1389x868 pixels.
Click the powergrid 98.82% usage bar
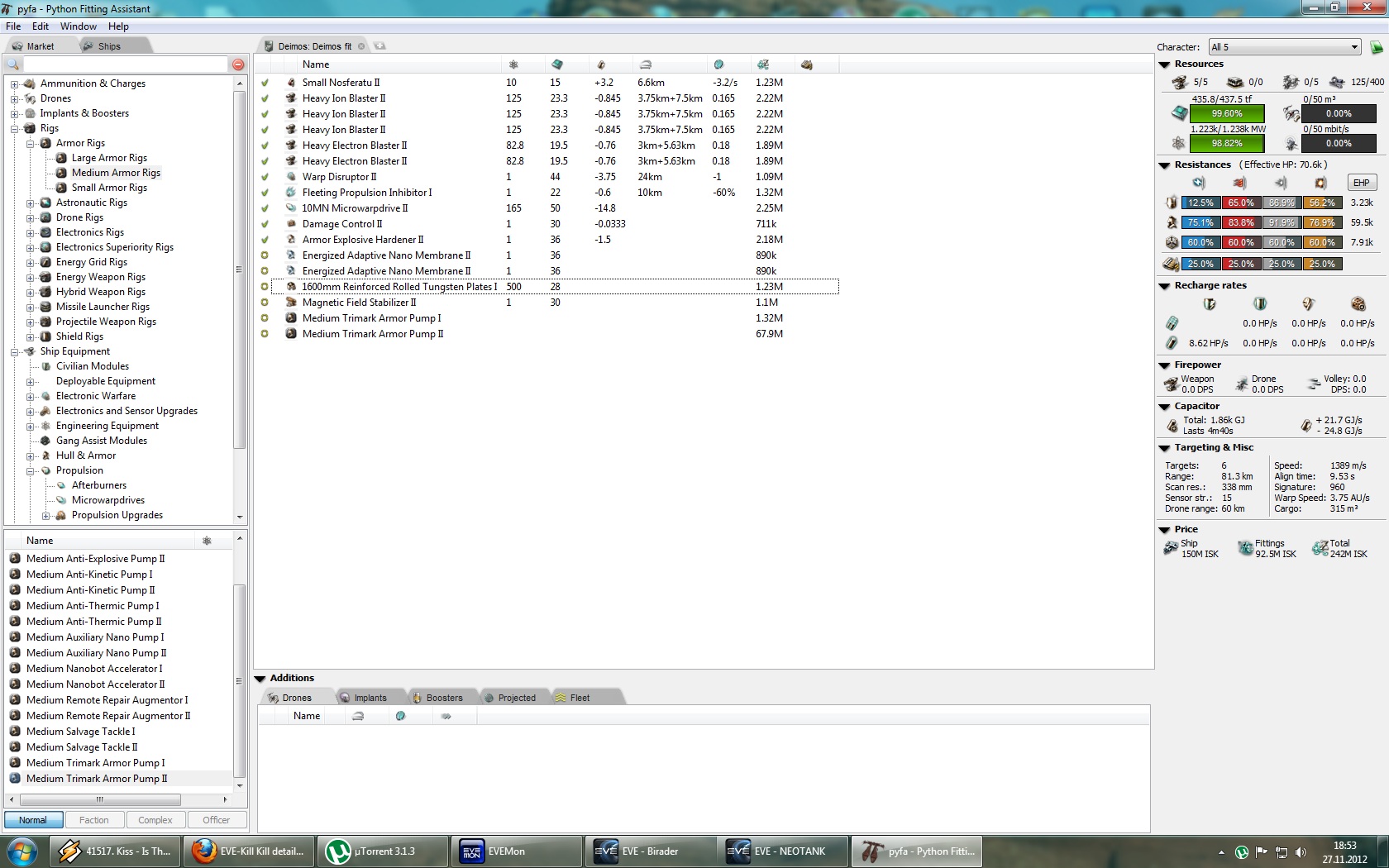point(1227,144)
